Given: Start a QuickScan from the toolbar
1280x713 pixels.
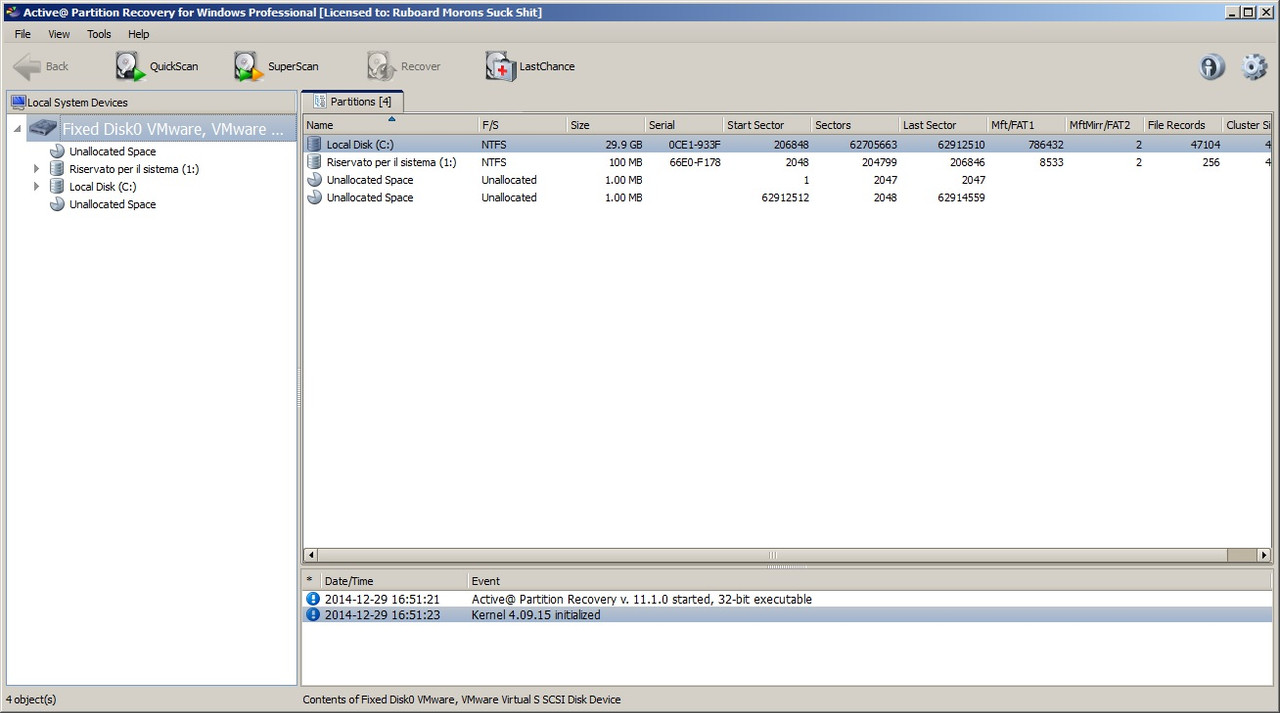Looking at the screenshot, I should click(157, 67).
